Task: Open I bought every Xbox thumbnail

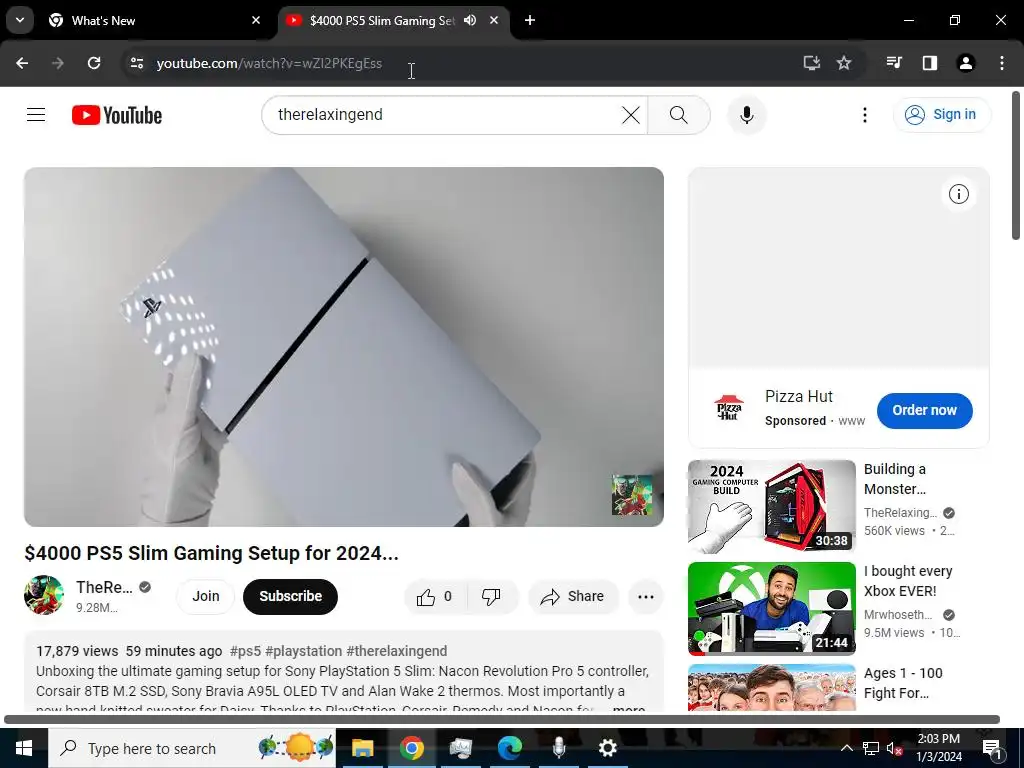Action: [771, 608]
